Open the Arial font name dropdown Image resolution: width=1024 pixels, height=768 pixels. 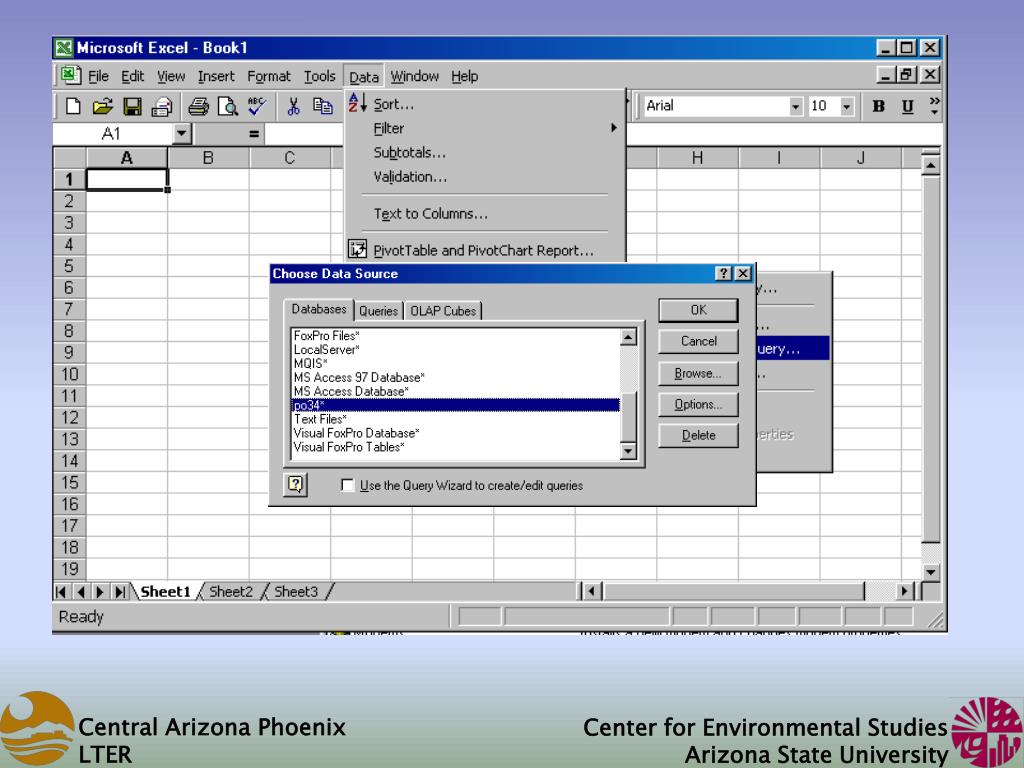pyautogui.click(x=795, y=106)
